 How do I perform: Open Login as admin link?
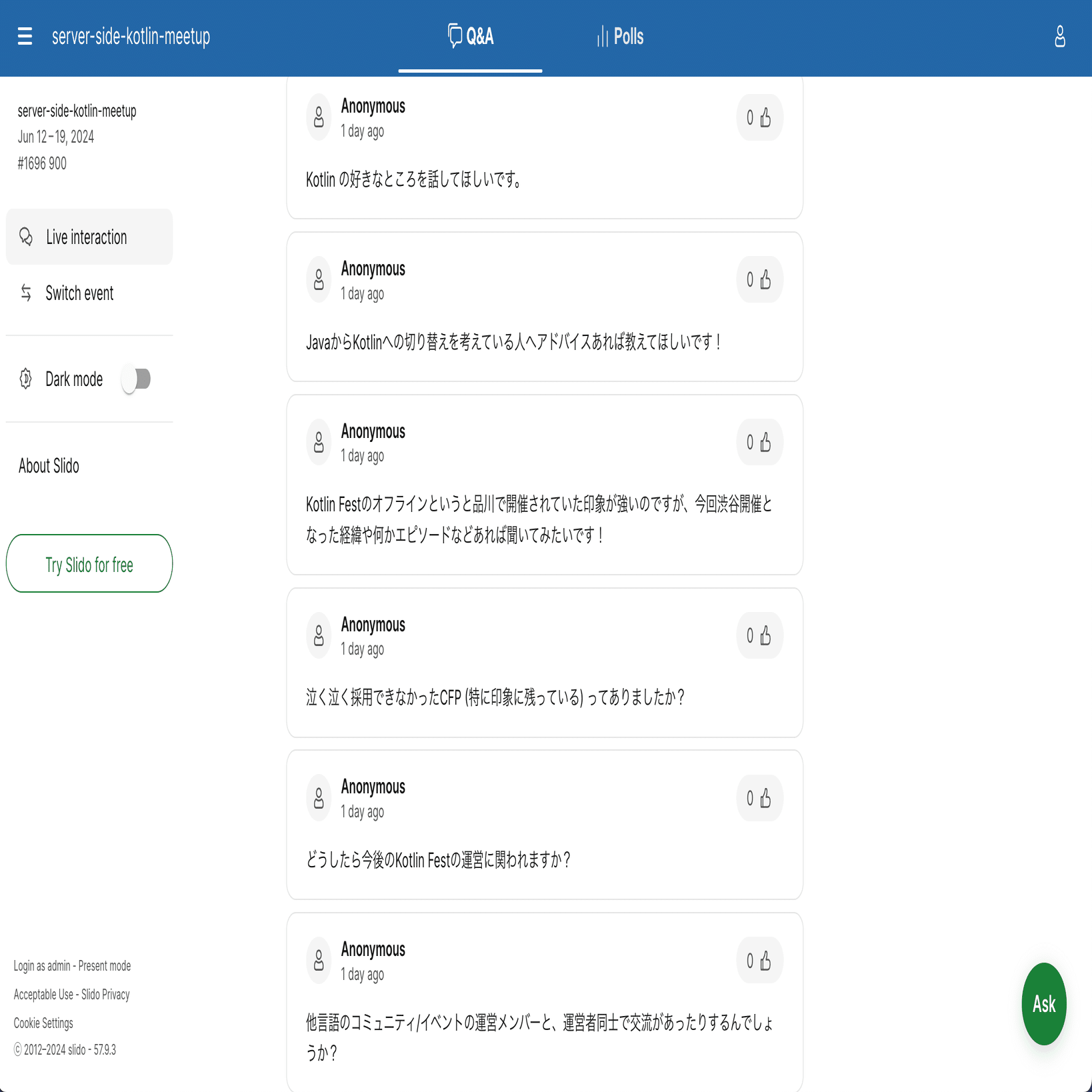click(42, 966)
